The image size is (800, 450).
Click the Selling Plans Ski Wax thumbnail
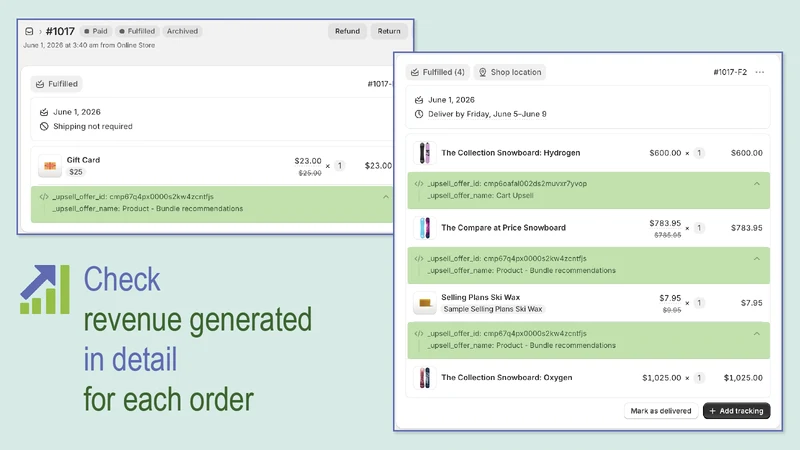(424, 303)
